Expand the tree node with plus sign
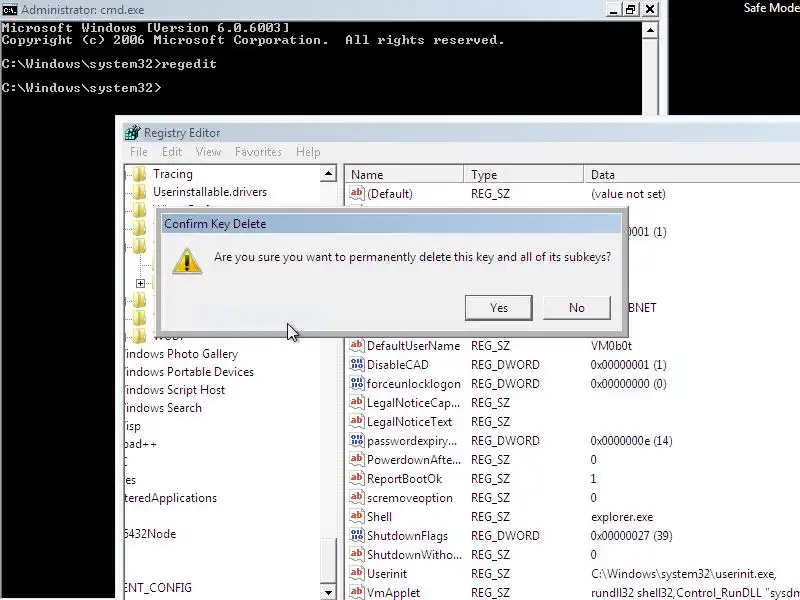Screen dimensions: 800x600 pos(140,283)
